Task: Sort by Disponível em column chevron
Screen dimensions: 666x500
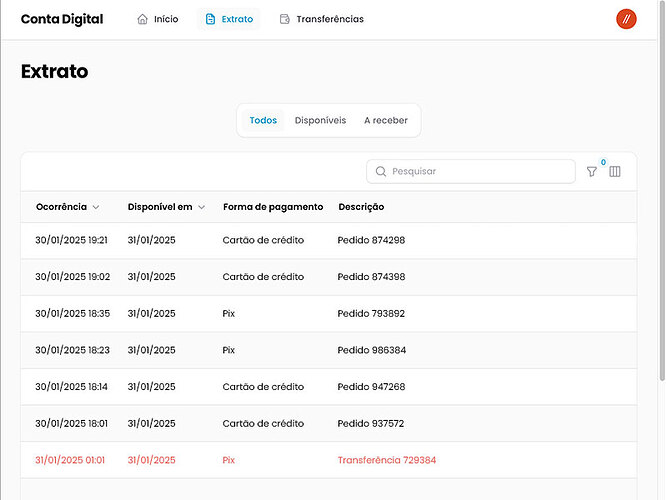Action: [201, 207]
